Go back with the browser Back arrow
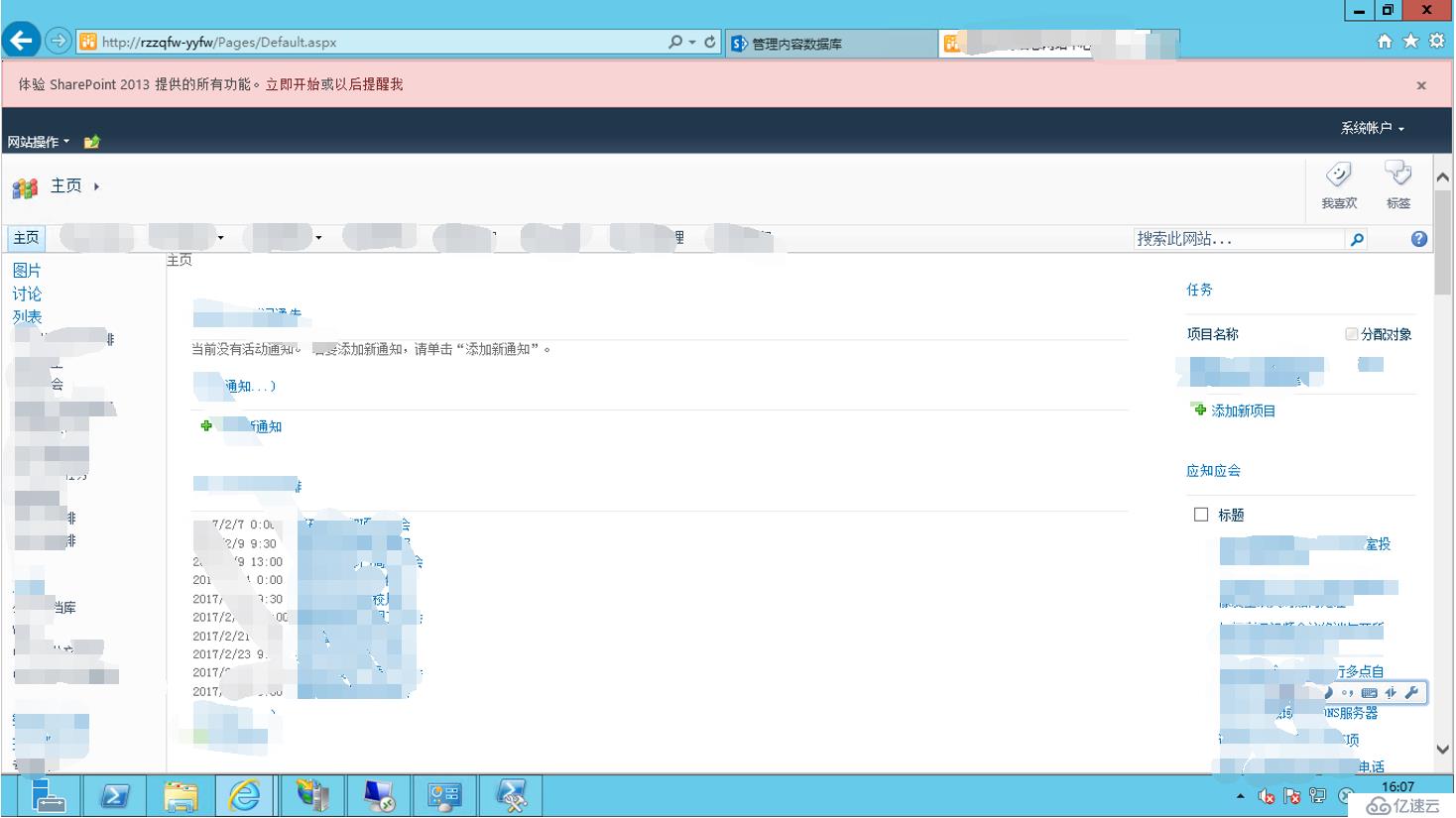This screenshot has width=1456, height=818. (21, 41)
